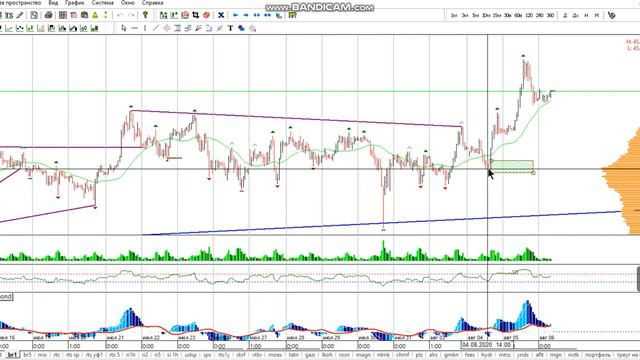Switch to the chmf tab

click(x=402, y=355)
